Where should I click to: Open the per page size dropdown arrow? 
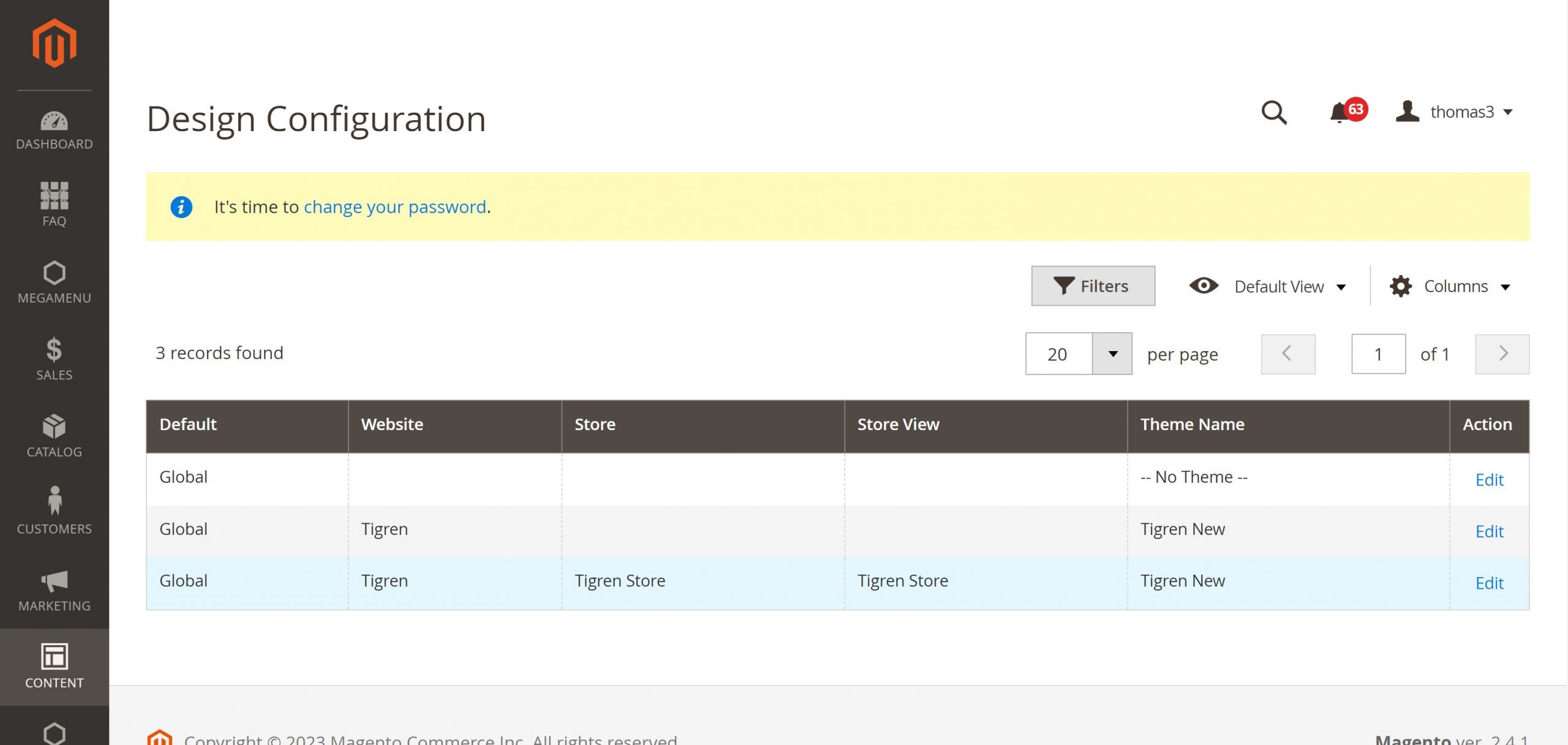tap(1112, 354)
